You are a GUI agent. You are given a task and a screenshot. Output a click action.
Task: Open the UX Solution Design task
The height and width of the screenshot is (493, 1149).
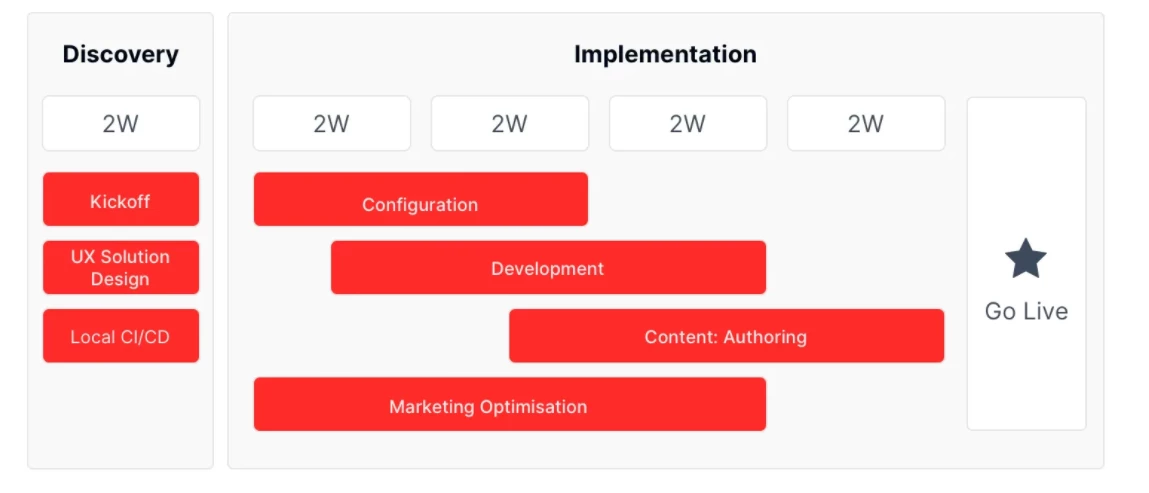click(121, 267)
